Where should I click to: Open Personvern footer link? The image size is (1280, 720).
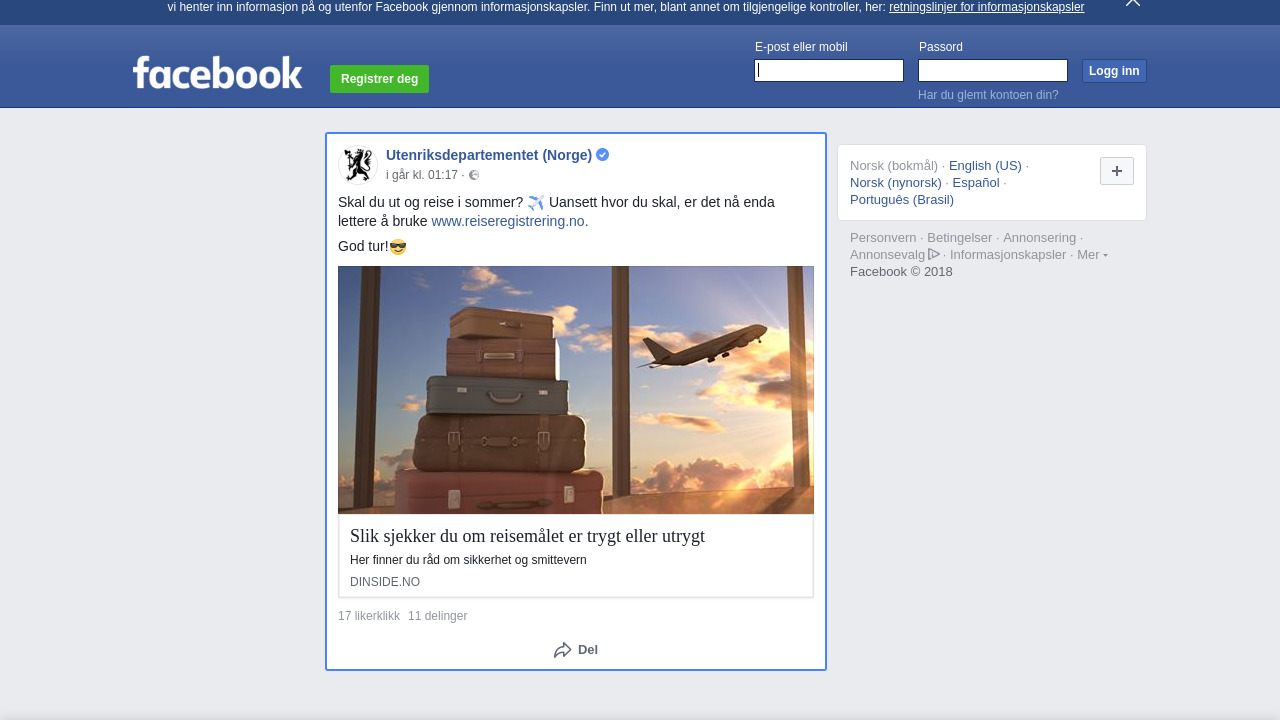[x=883, y=238]
